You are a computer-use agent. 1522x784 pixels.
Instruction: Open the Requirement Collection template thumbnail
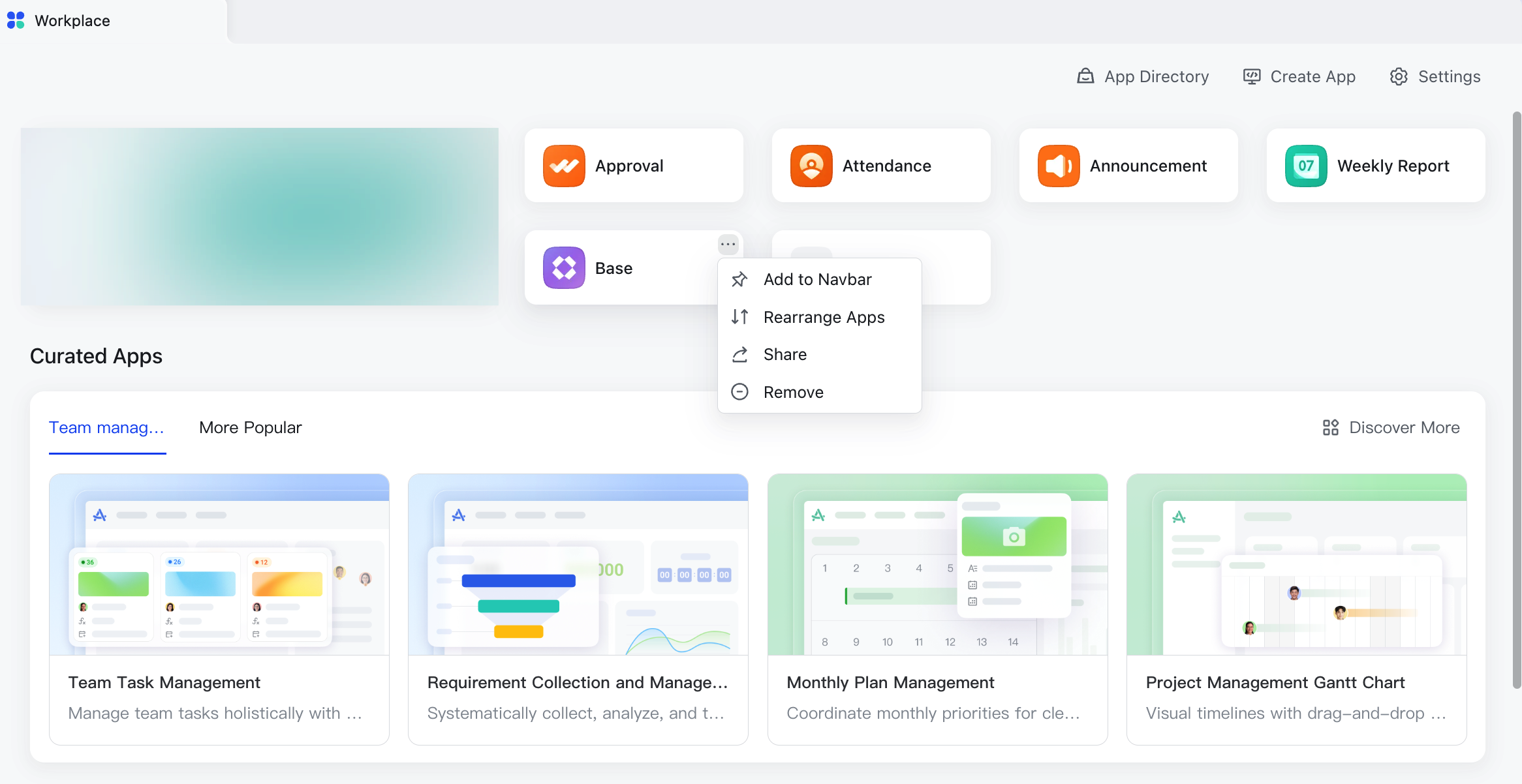[578, 564]
